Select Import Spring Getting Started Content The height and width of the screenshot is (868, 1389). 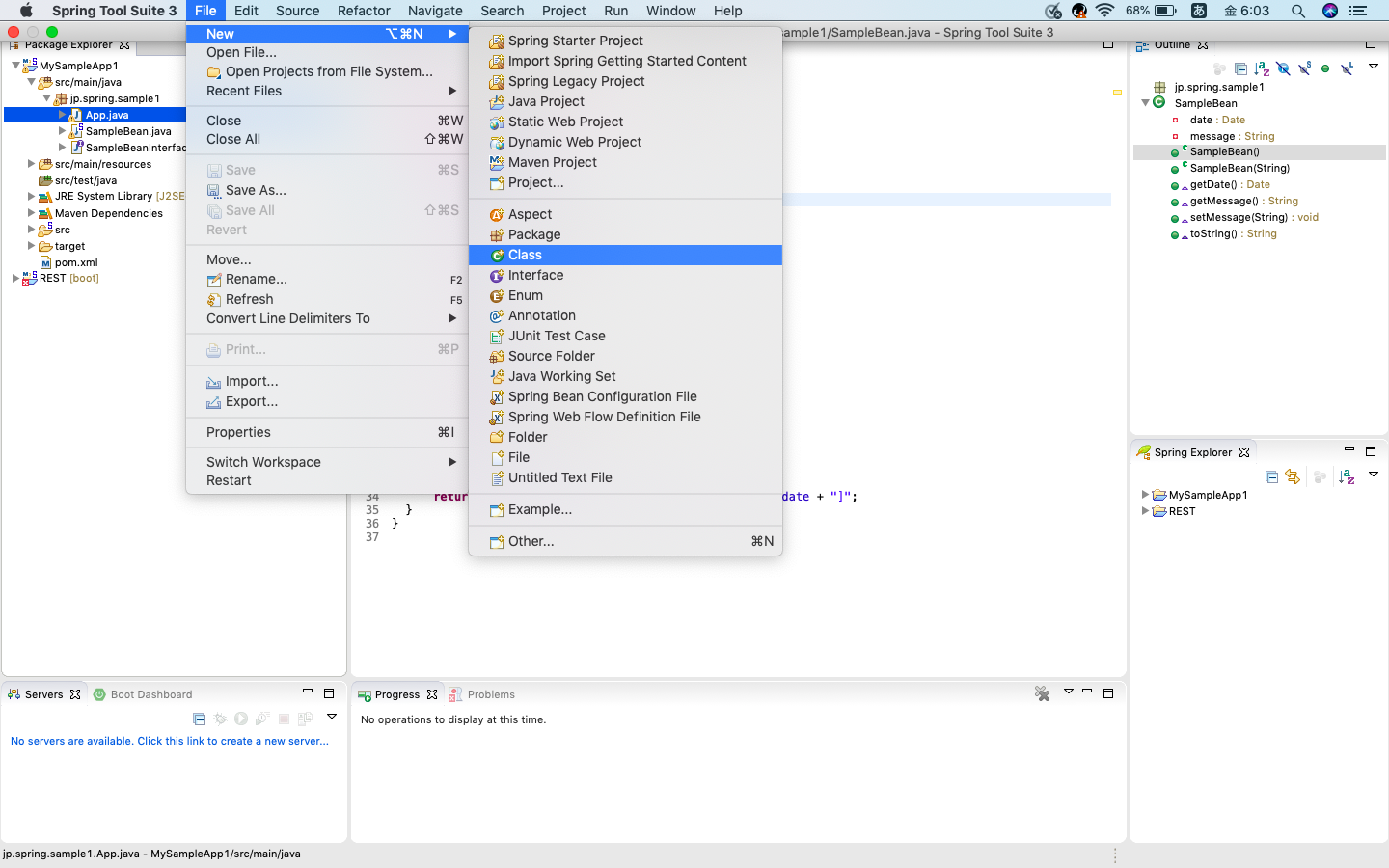(x=625, y=61)
